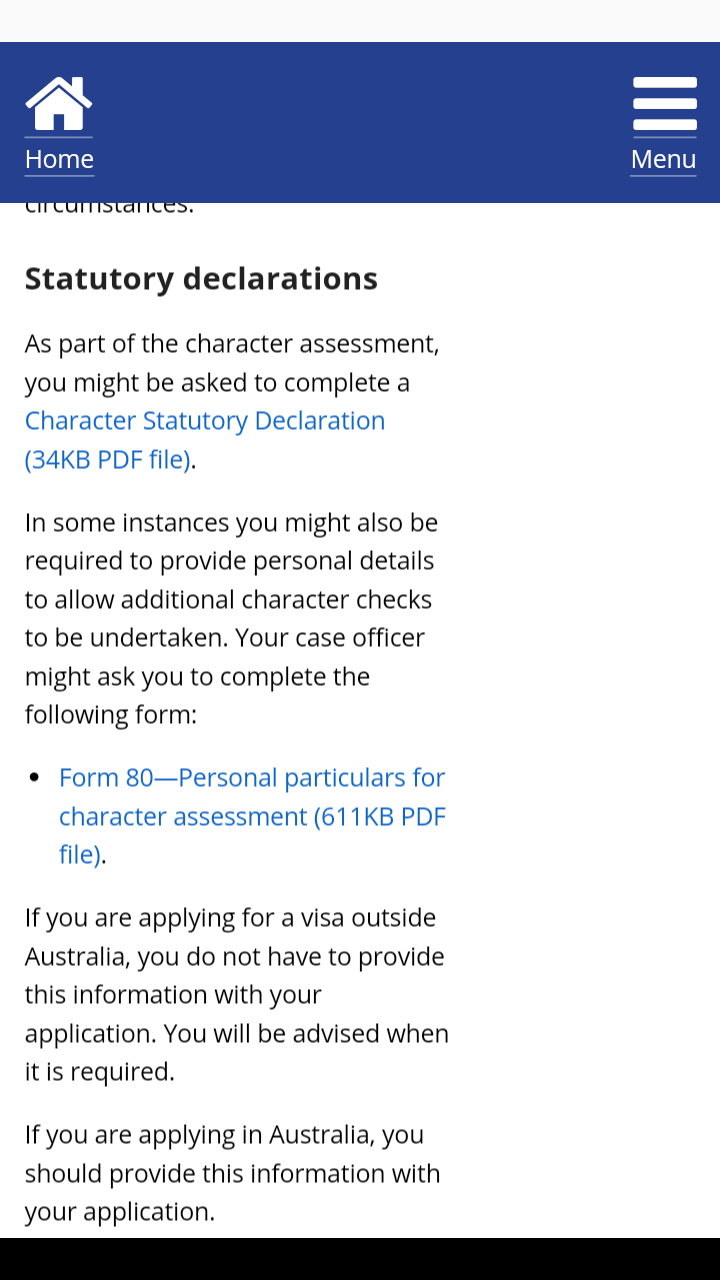Image resolution: width=720 pixels, height=1280 pixels.
Task: Click 'character assessment (611KB PDF' link line
Action: pyautogui.click(x=252, y=816)
